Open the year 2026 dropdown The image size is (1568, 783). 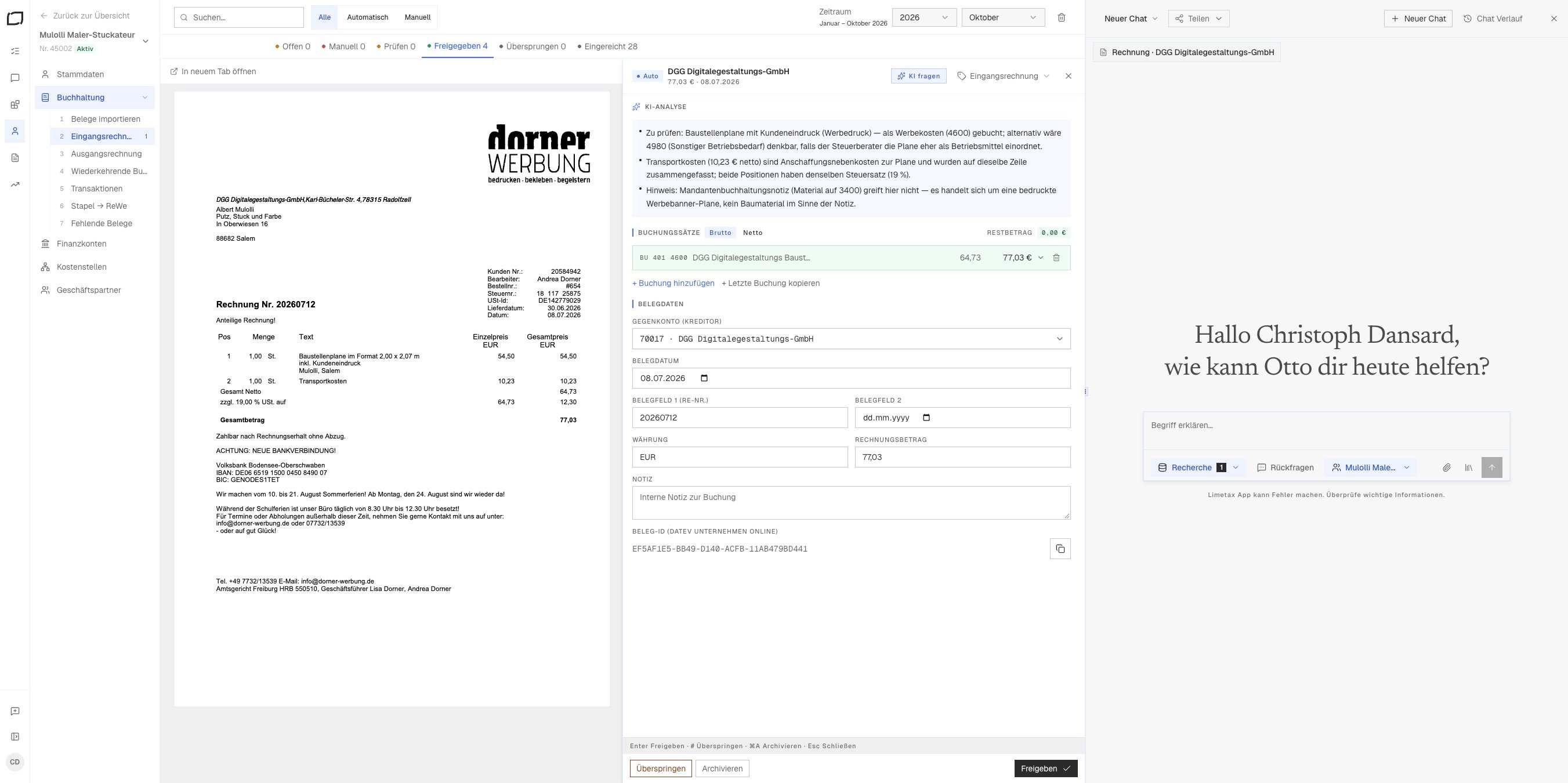tap(924, 17)
